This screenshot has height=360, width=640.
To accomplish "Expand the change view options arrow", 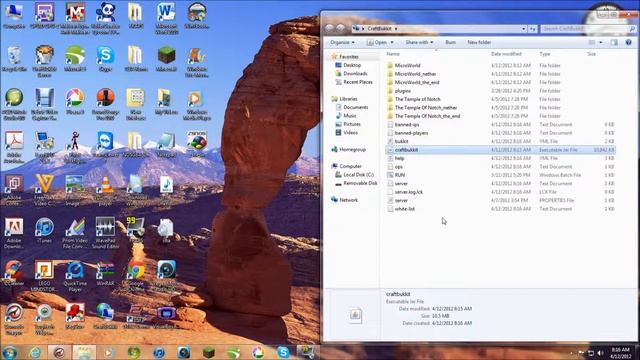I will click(x=601, y=42).
